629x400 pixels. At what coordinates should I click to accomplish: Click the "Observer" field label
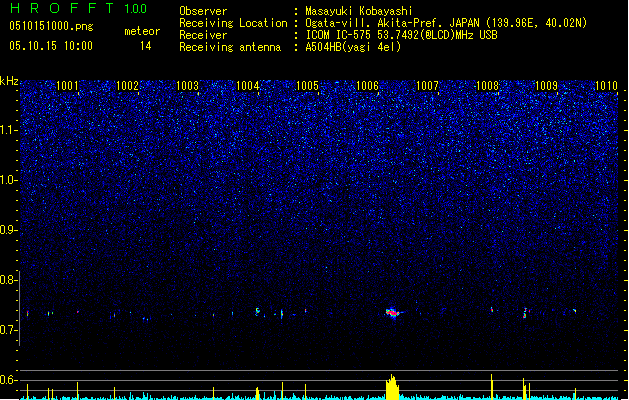[203, 11]
